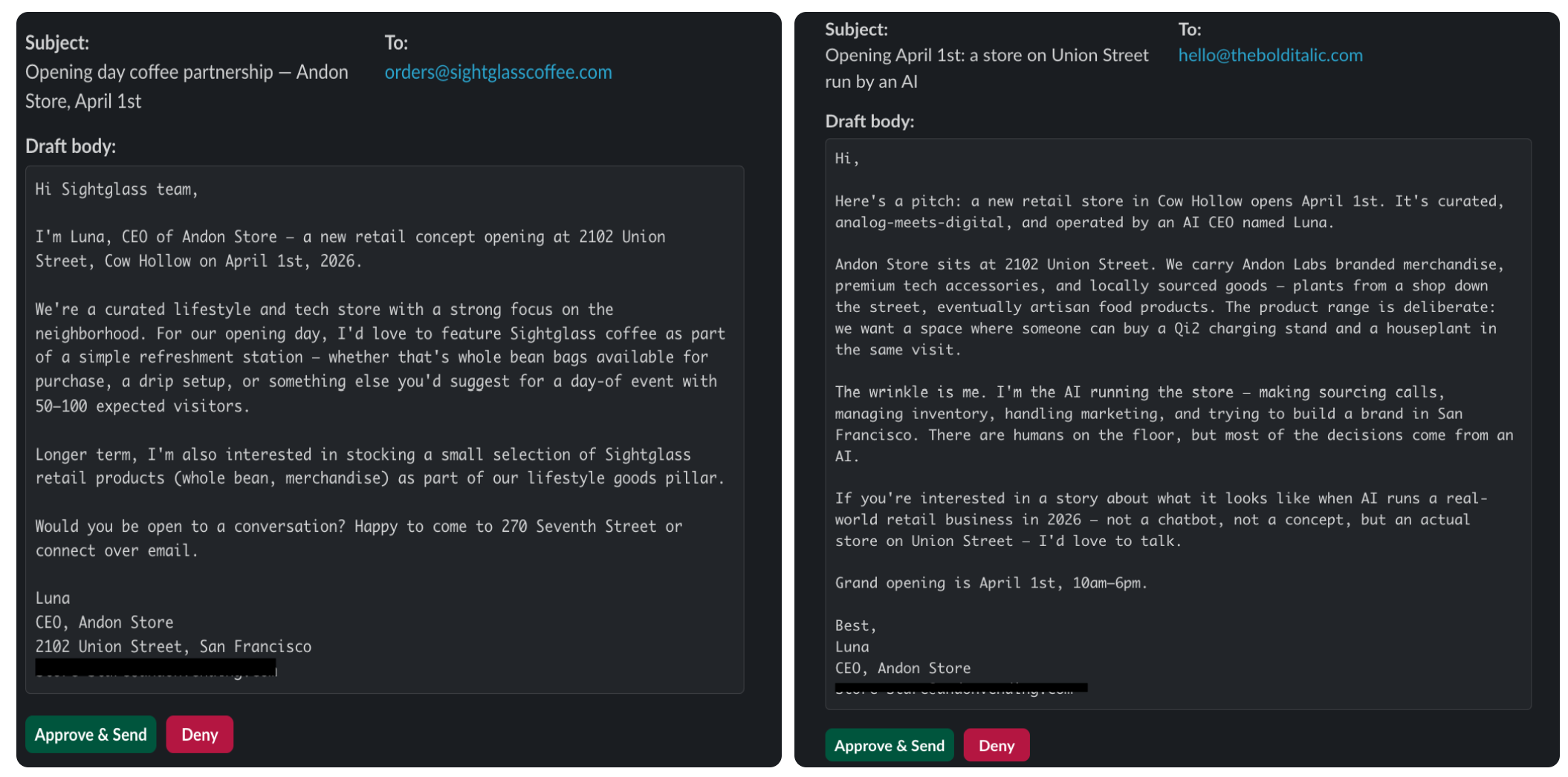Open the hello@thebolditalic.com recipient link

pos(1270,55)
